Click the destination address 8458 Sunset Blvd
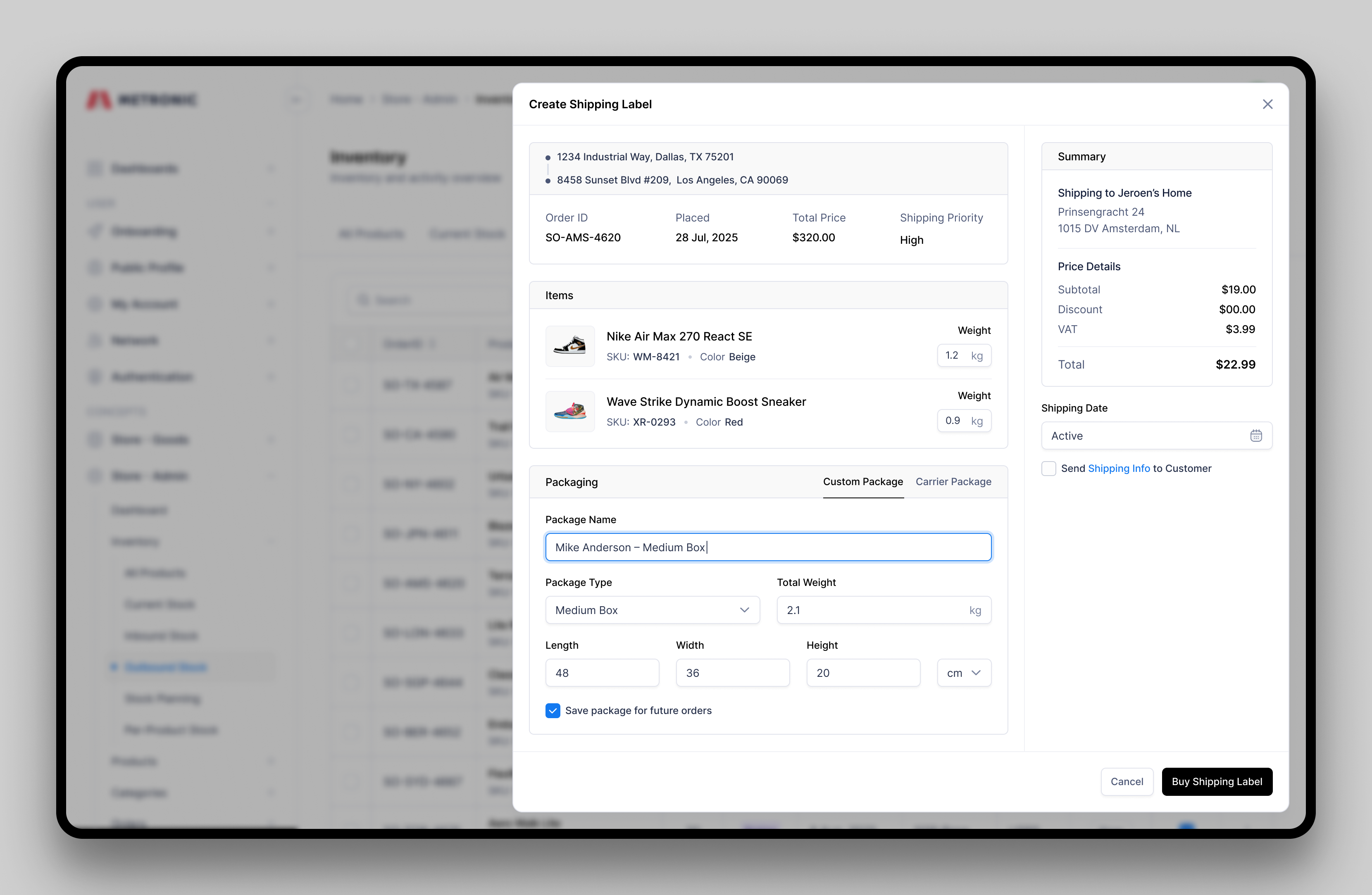 tap(672, 180)
